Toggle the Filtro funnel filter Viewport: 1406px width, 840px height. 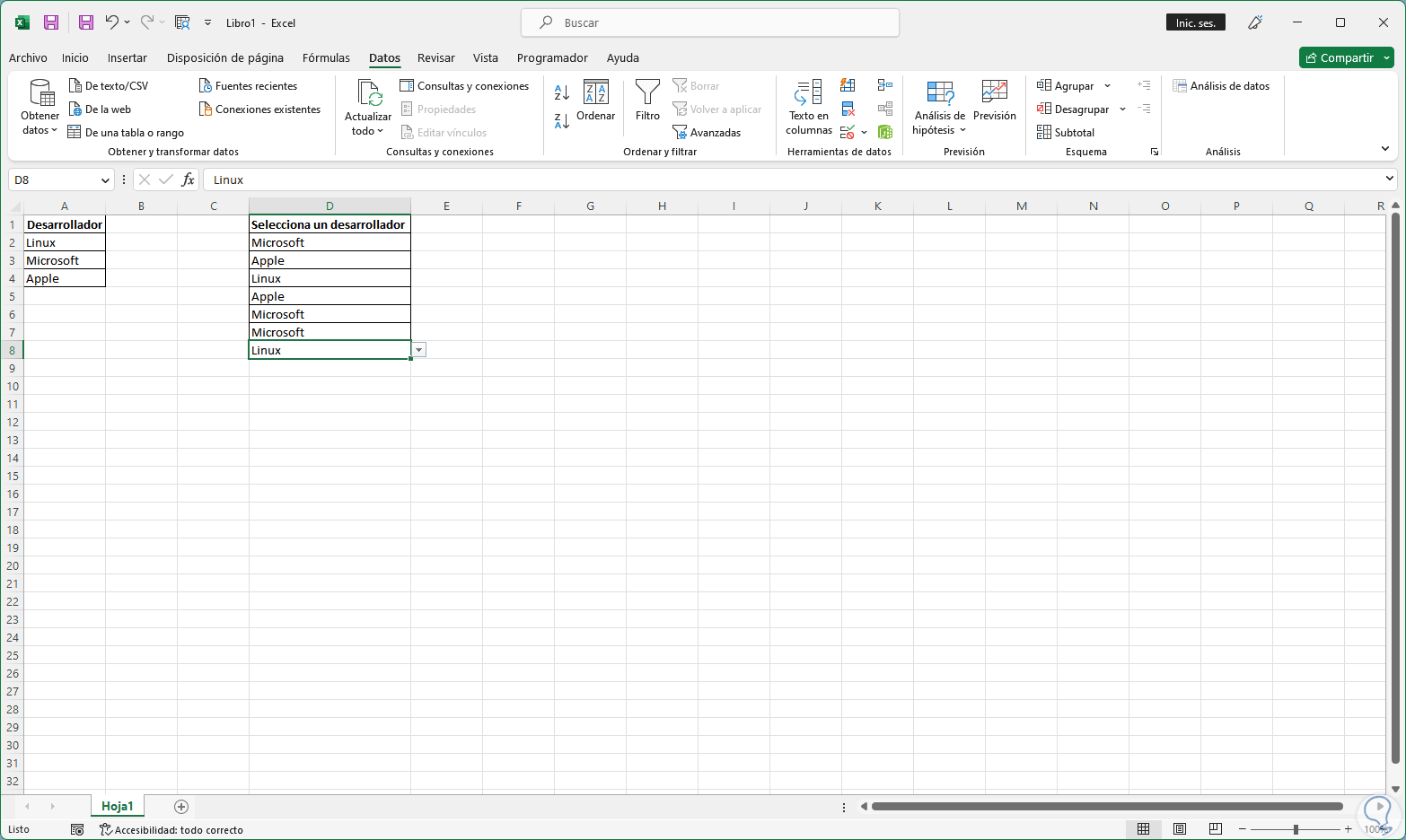(647, 101)
